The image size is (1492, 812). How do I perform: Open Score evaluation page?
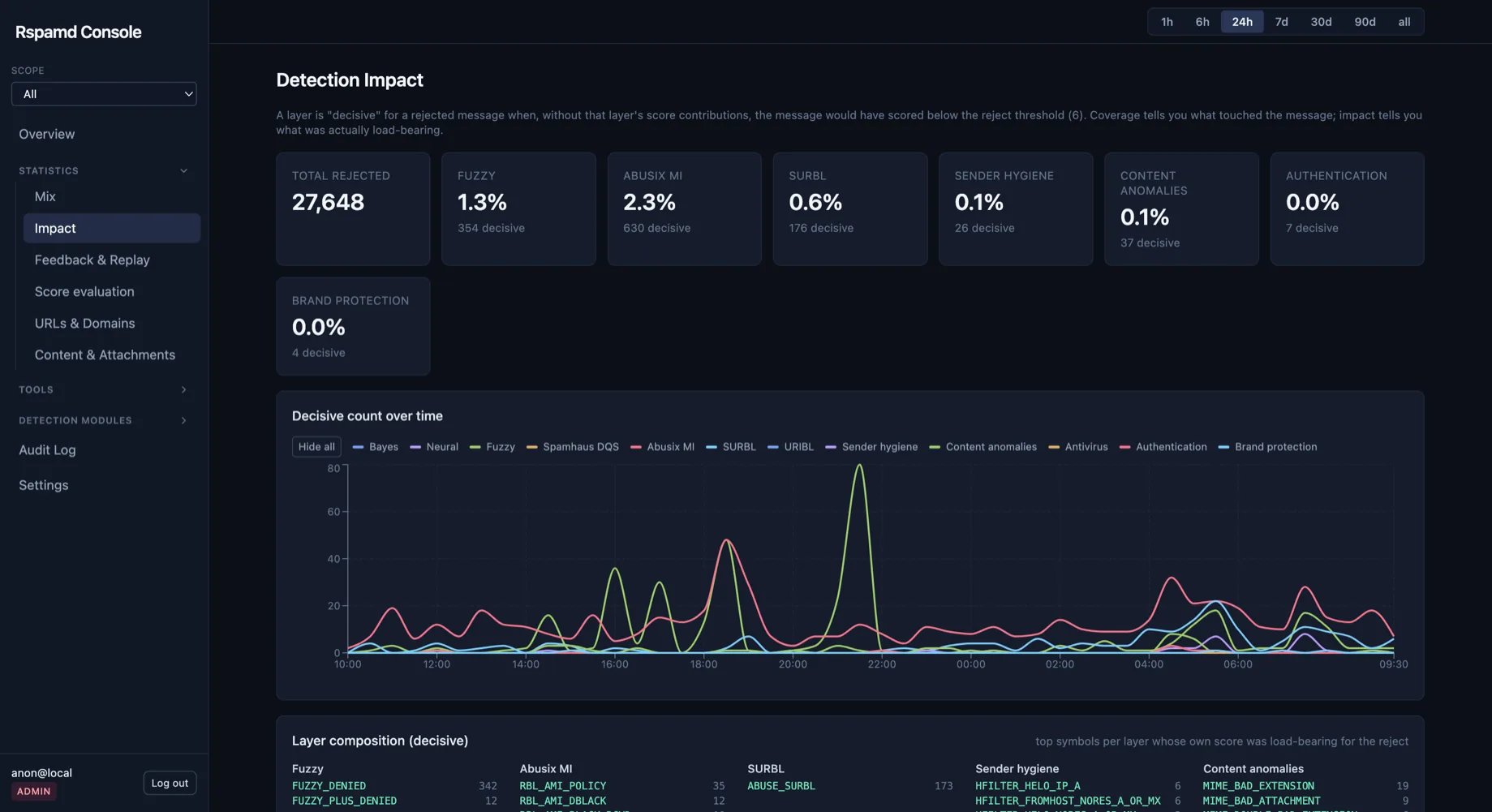(x=84, y=292)
